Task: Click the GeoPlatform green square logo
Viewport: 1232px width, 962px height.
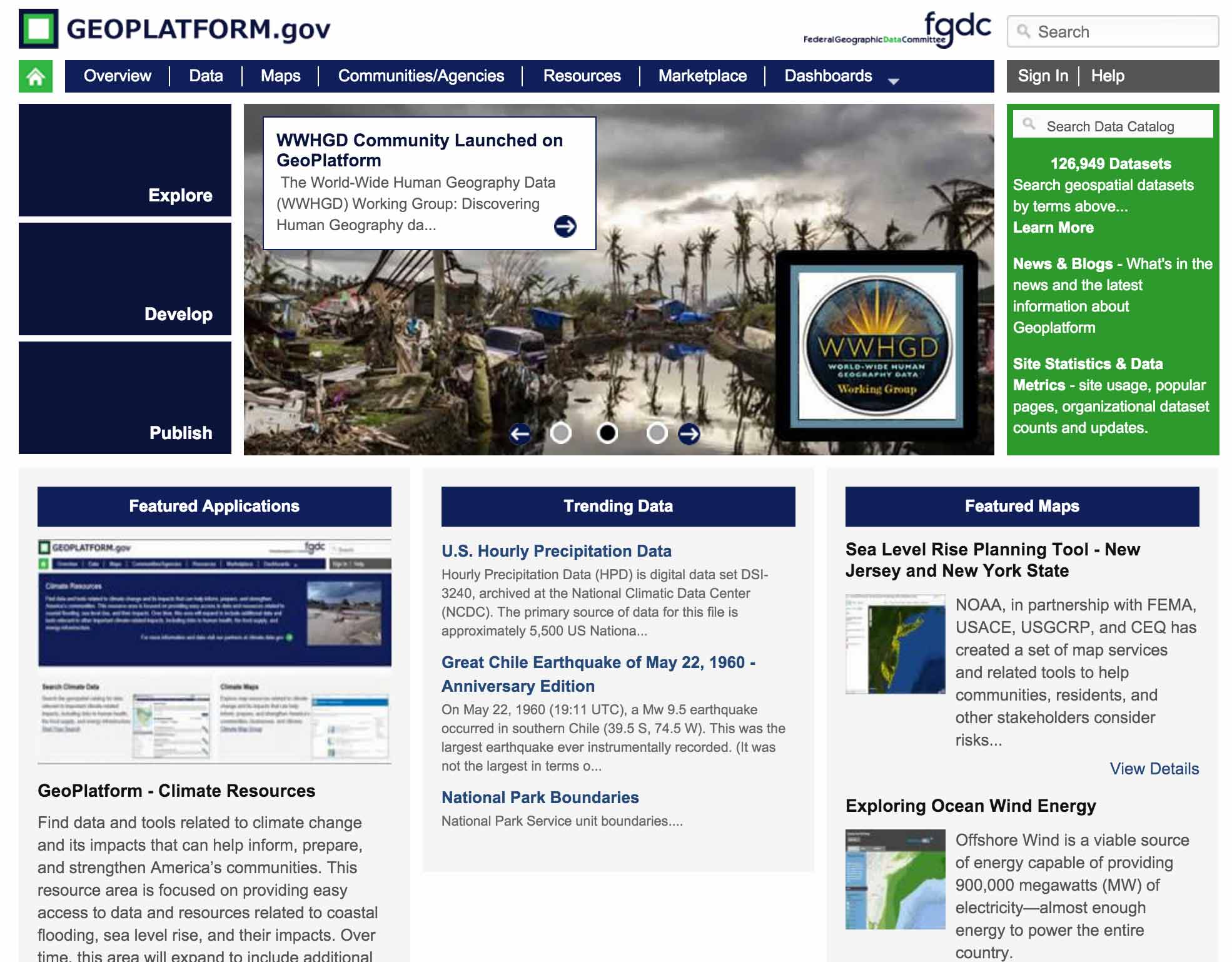Action: 38,29
